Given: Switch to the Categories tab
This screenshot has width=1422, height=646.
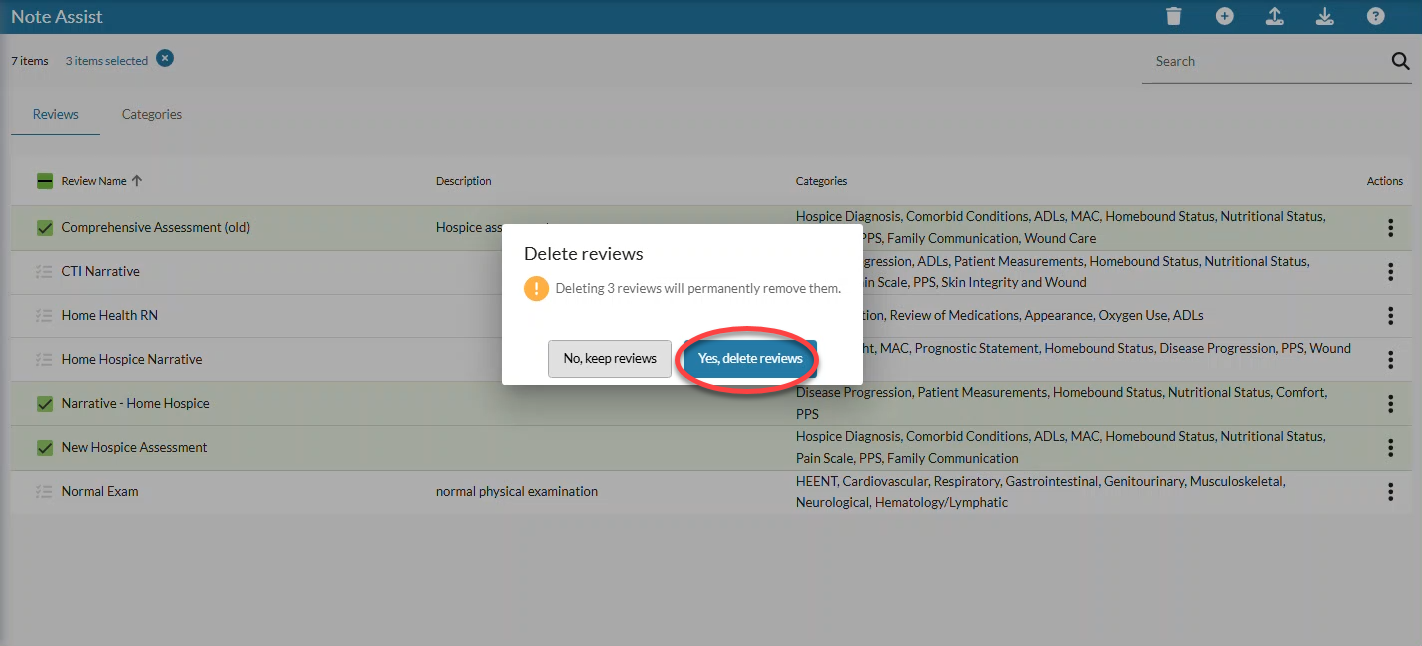Looking at the screenshot, I should coord(151,114).
